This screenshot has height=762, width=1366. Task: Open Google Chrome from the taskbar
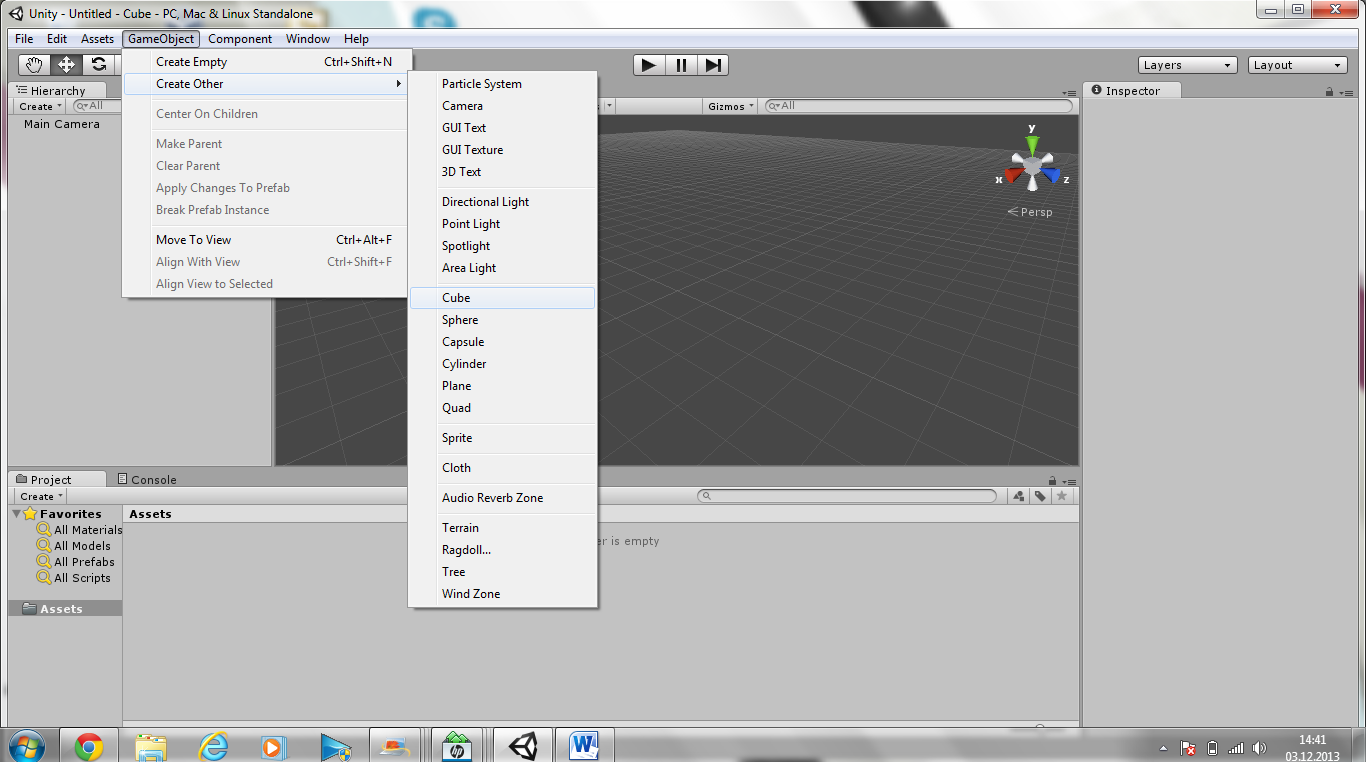click(88, 746)
